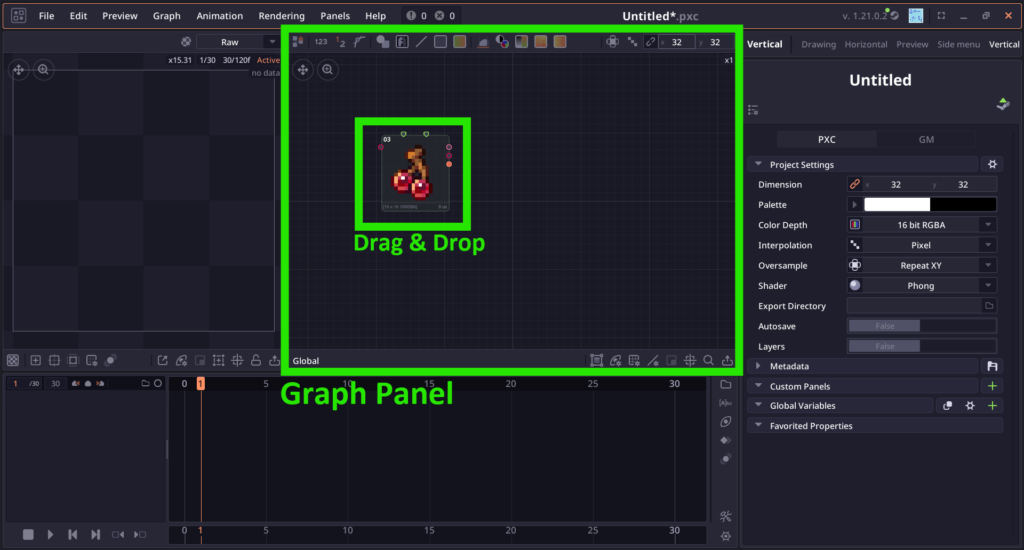1024x550 pixels.
Task: Toggle the Autosave switch
Action: (921, 326)
